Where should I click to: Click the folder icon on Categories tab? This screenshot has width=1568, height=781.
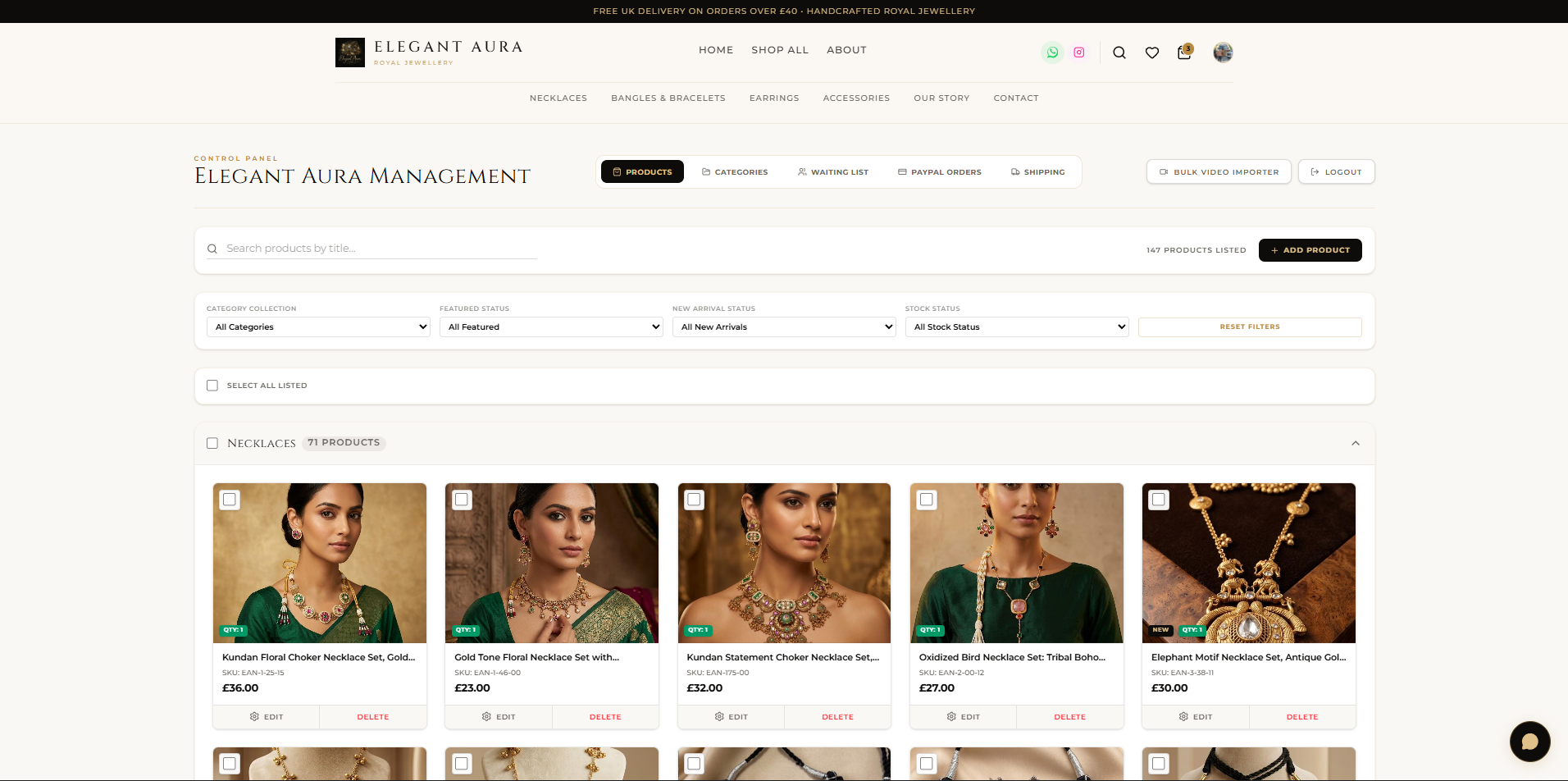pyautogui.click(x=706, y=172)
